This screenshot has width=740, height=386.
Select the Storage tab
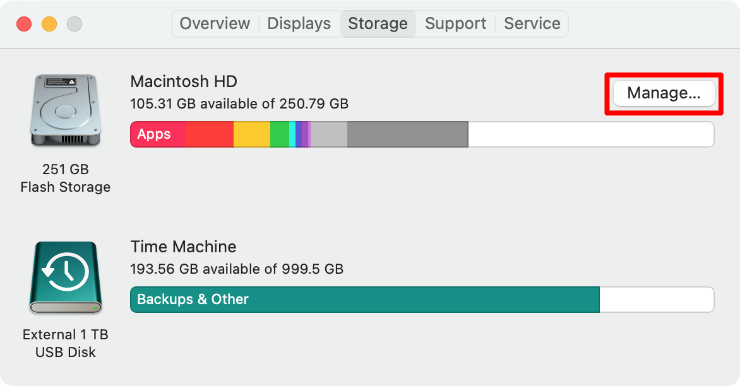point(378,24)
